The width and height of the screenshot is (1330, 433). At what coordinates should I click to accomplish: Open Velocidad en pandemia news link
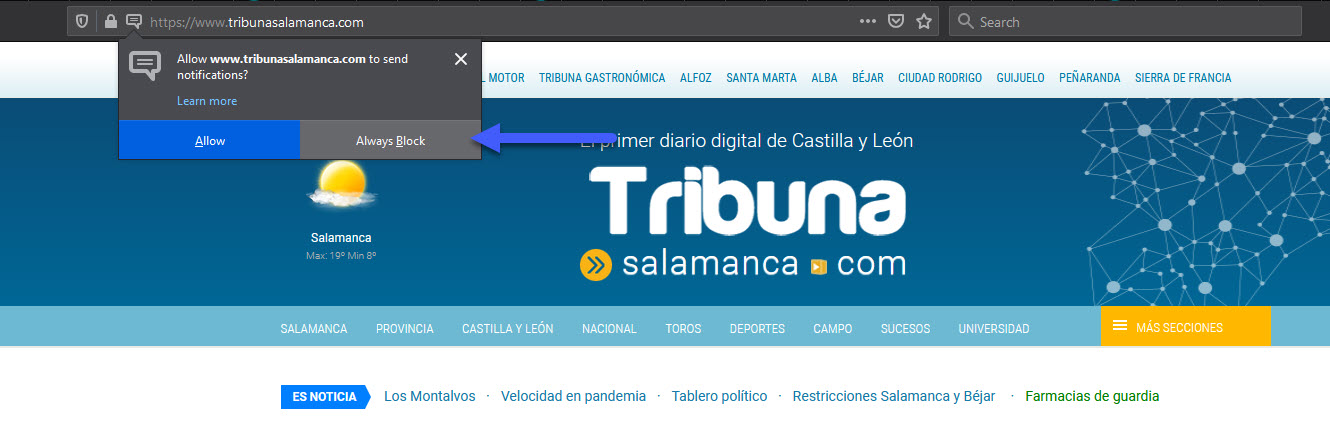coord(574,396)
